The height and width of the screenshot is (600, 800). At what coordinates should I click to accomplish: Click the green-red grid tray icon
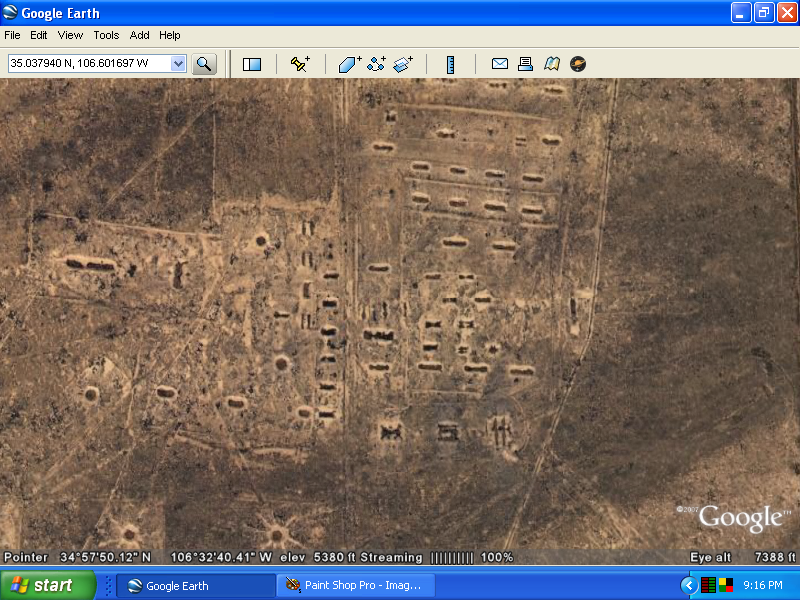708,585
